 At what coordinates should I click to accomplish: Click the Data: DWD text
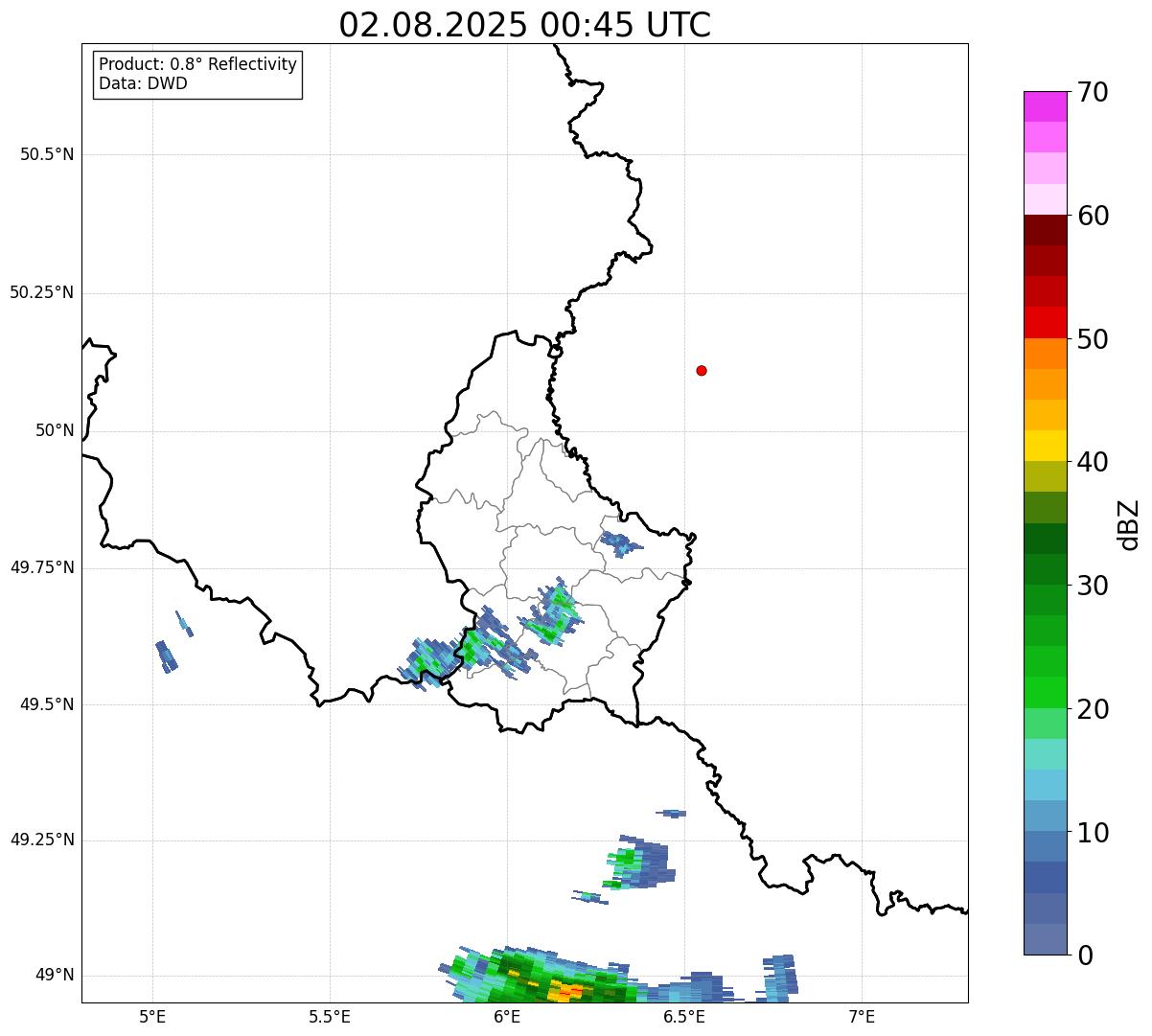143,83
